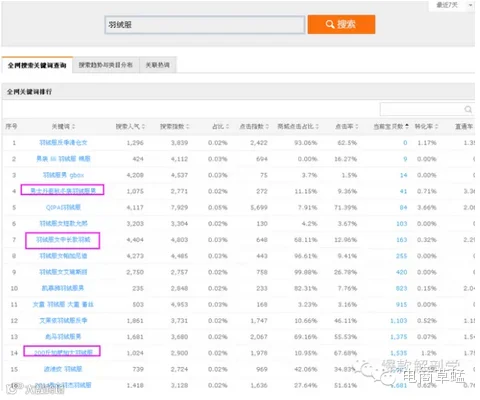Image resolution: width=480 pixels, height=400 pixels.
Task: Click the 1,375 item count link
Action: (399, 337)
